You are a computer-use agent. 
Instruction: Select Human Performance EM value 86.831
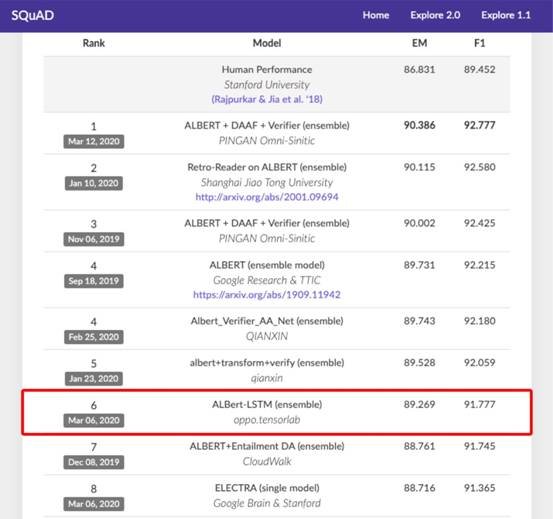[419, 69]
